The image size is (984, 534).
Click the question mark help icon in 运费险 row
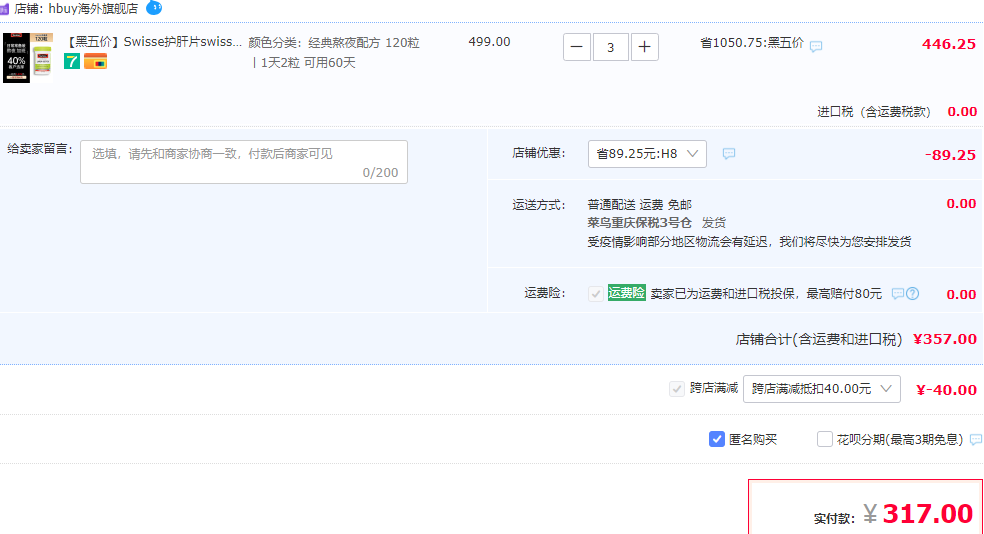click(x=912, y=294)
